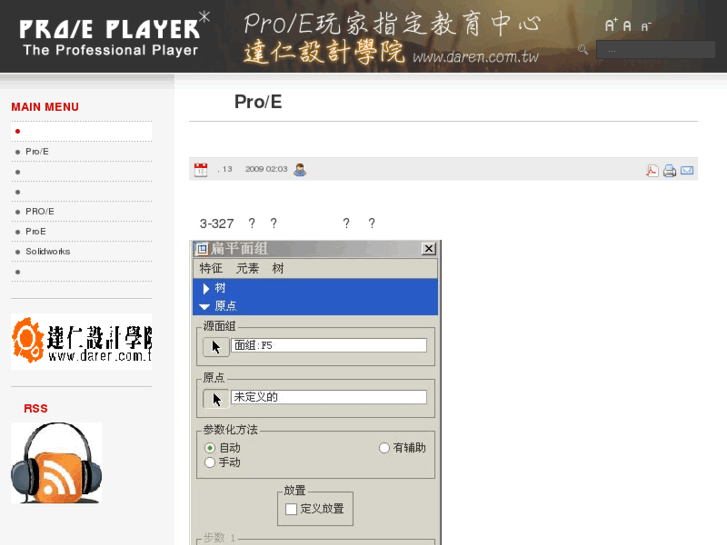Select the 有辅助 radio button
The width and height of the screenshot is (727, 545).
click(x=384, y=448)
